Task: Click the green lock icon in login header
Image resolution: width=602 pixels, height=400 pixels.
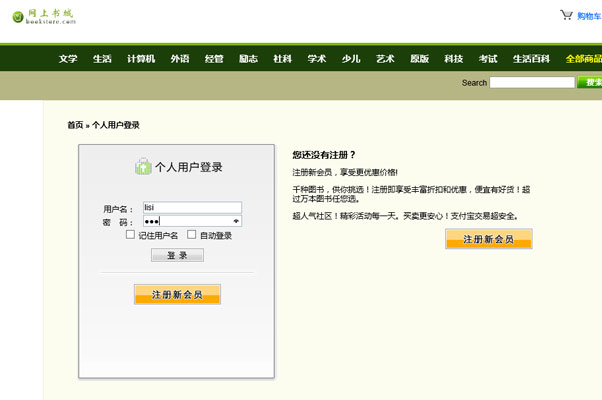Action: (141, 167)
